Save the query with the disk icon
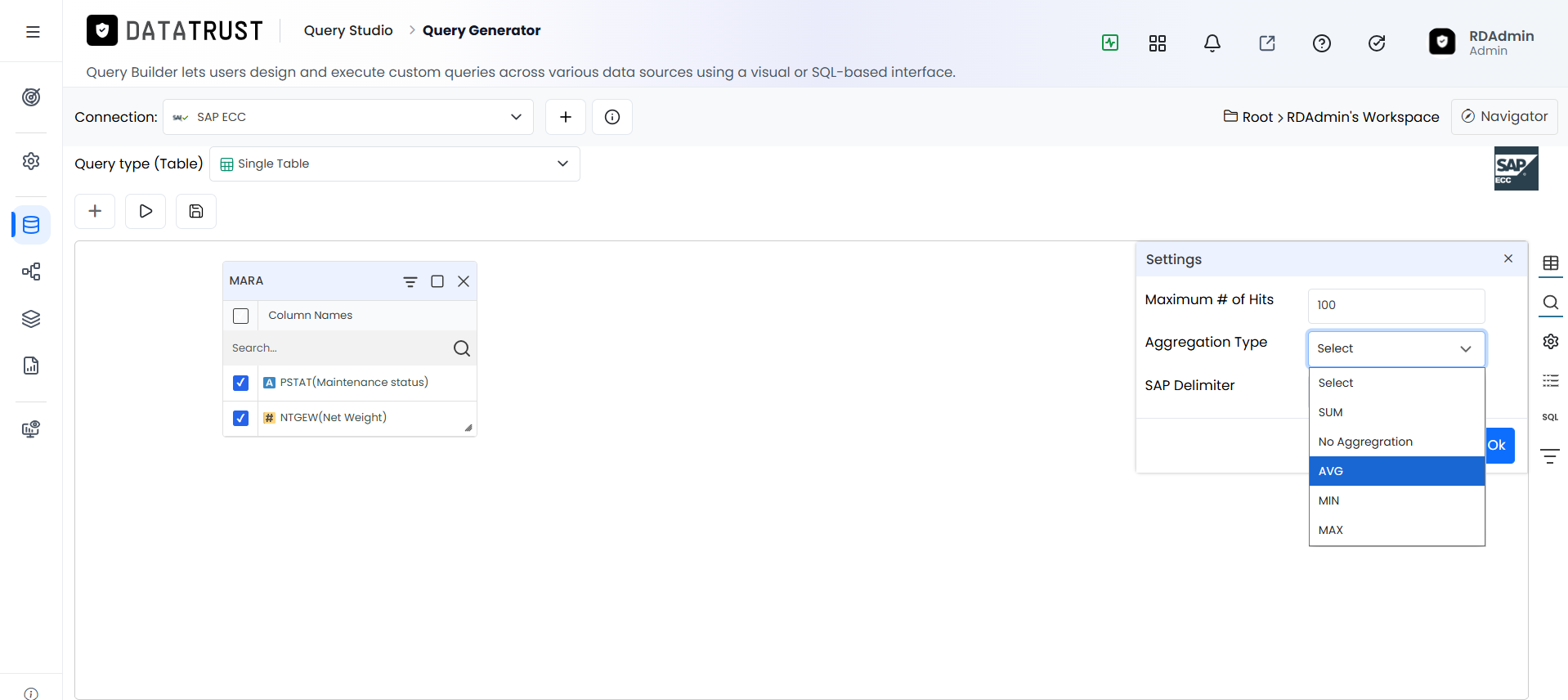Screen dimensions: 1568x700 196,211
